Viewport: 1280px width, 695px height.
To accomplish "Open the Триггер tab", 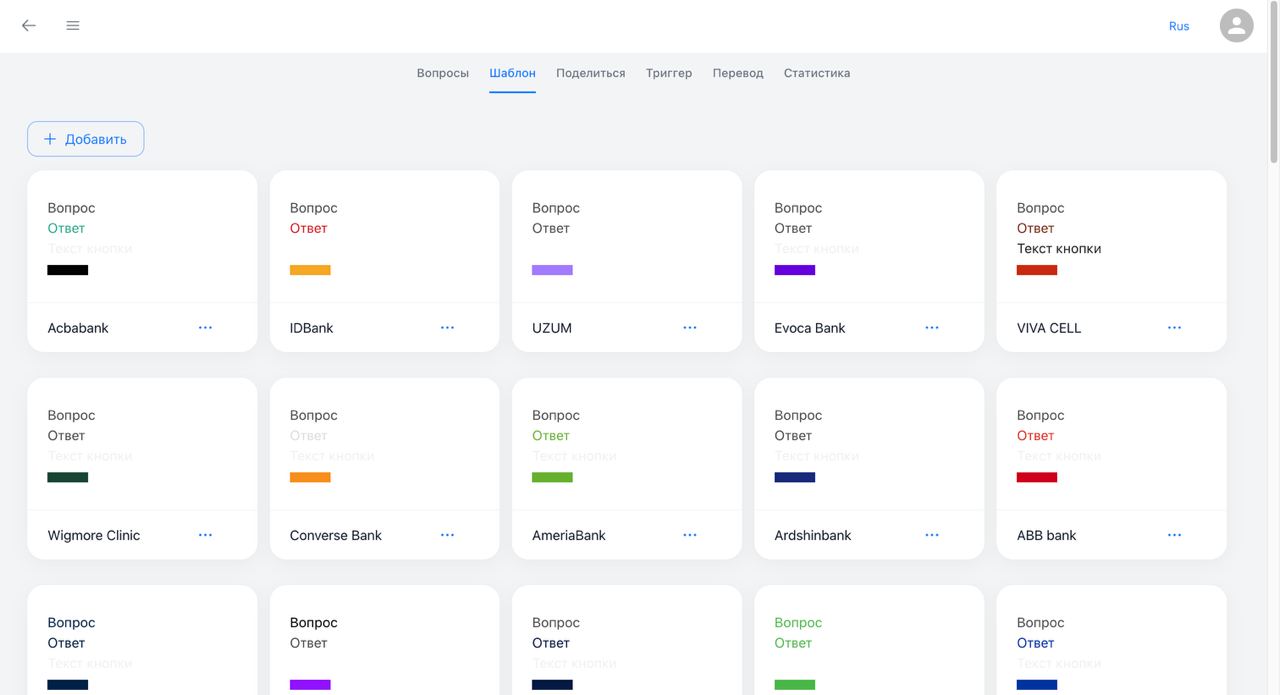I will point(669,73).
